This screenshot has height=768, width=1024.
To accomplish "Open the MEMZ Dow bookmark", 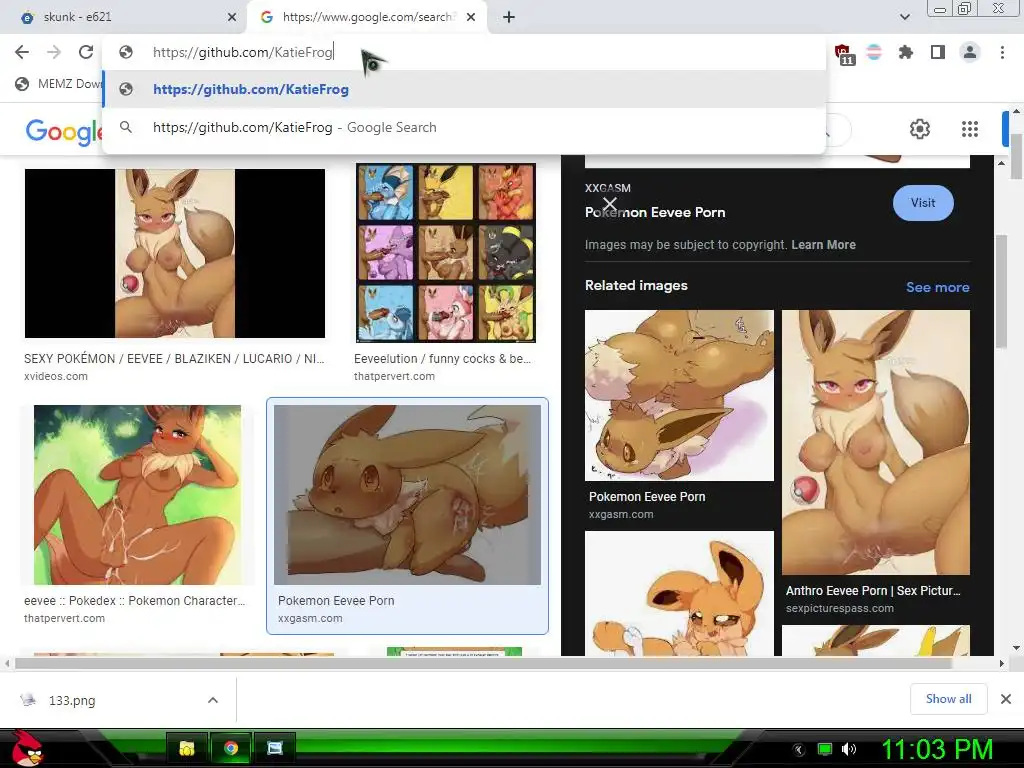I will point(59,84).
